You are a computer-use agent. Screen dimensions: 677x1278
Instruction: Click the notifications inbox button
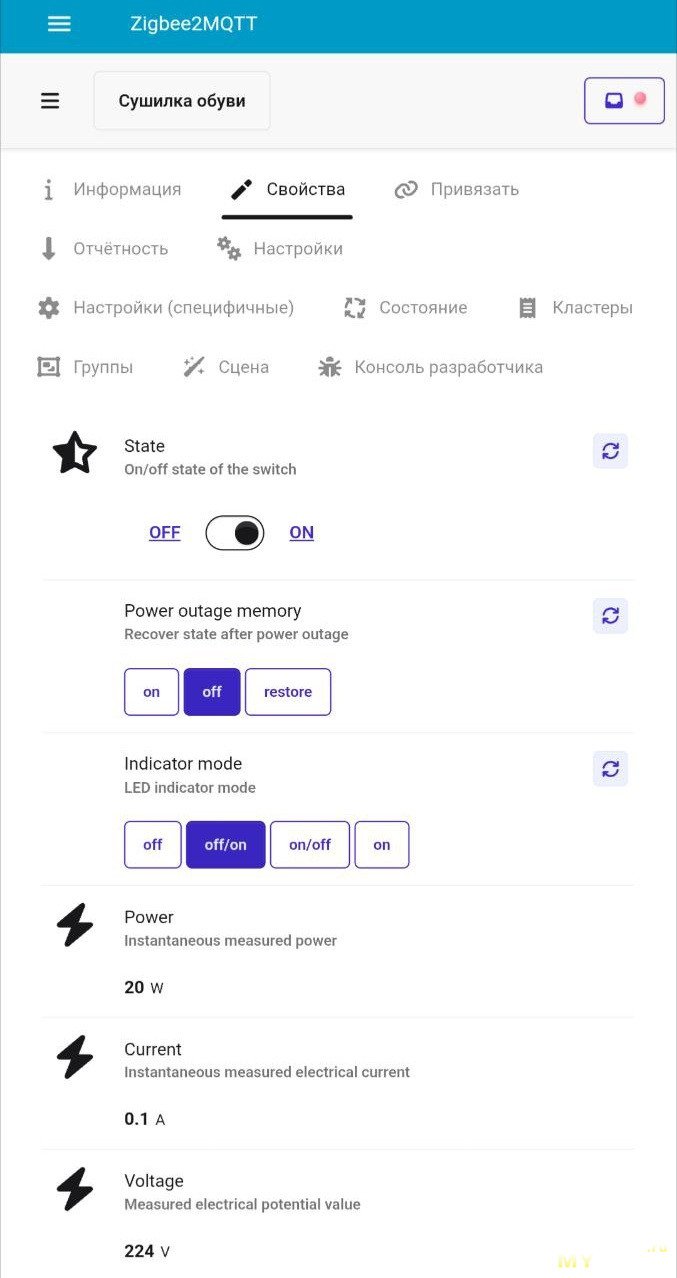[x=624, y=101]
